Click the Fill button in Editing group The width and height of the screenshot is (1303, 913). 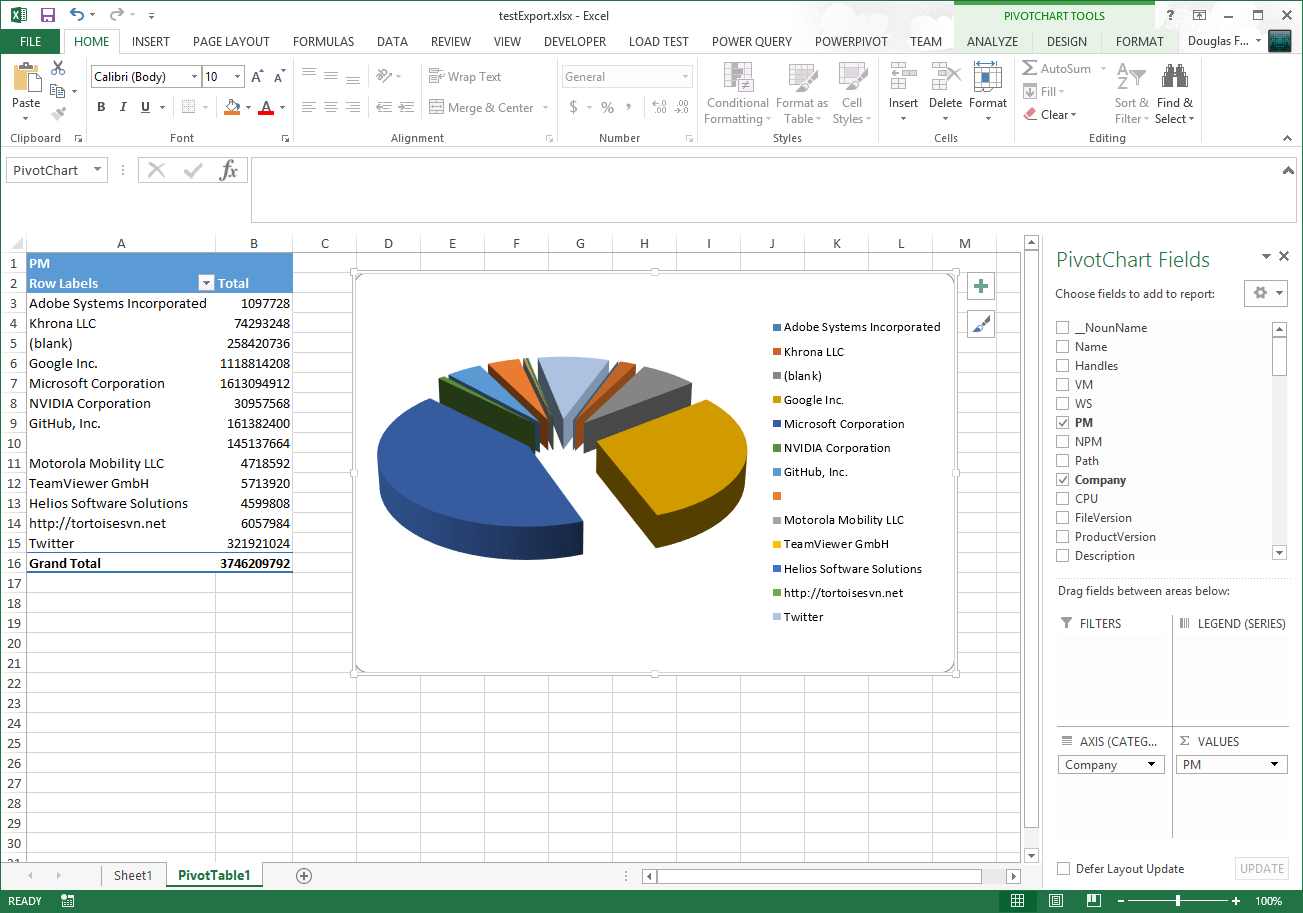(1045, 92)
